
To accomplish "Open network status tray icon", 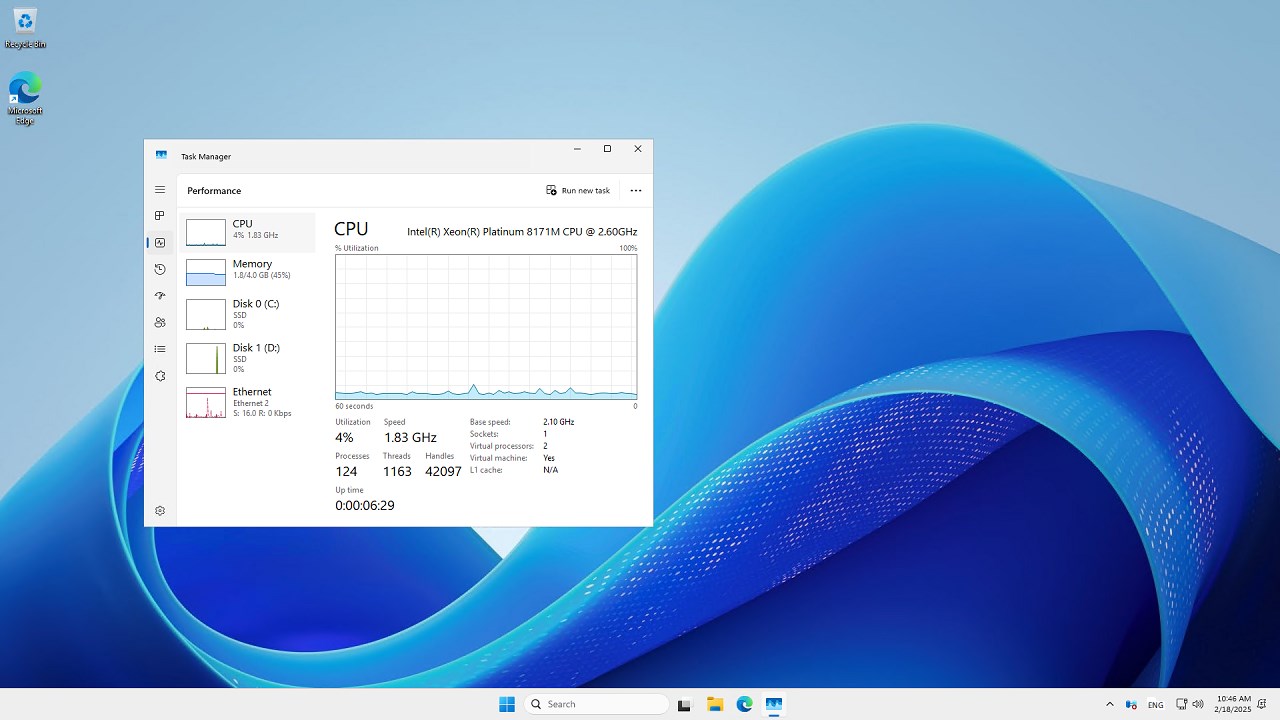I will 1181,704.
